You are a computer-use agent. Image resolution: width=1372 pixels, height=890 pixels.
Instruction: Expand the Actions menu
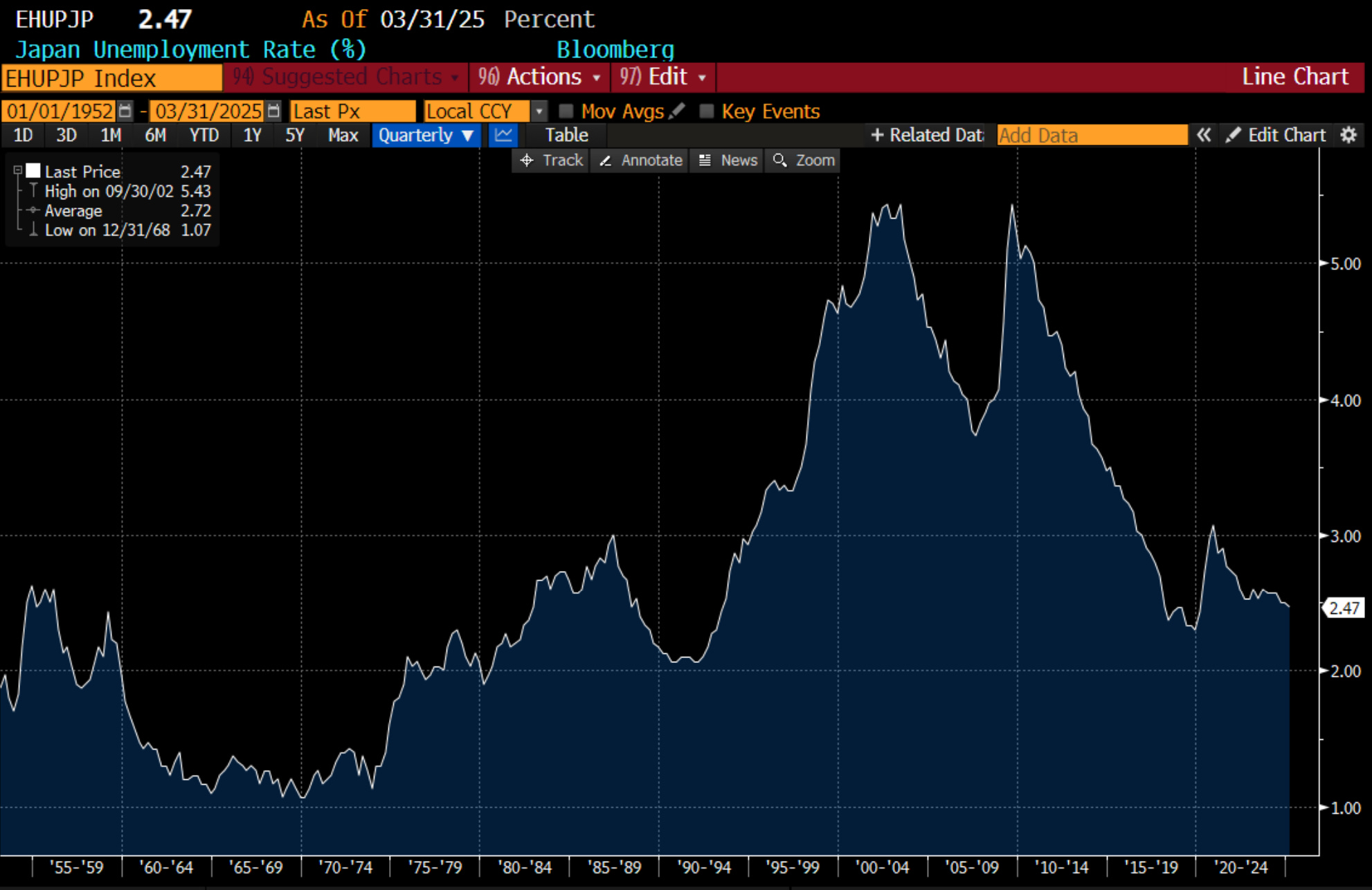tap(539, 77)
